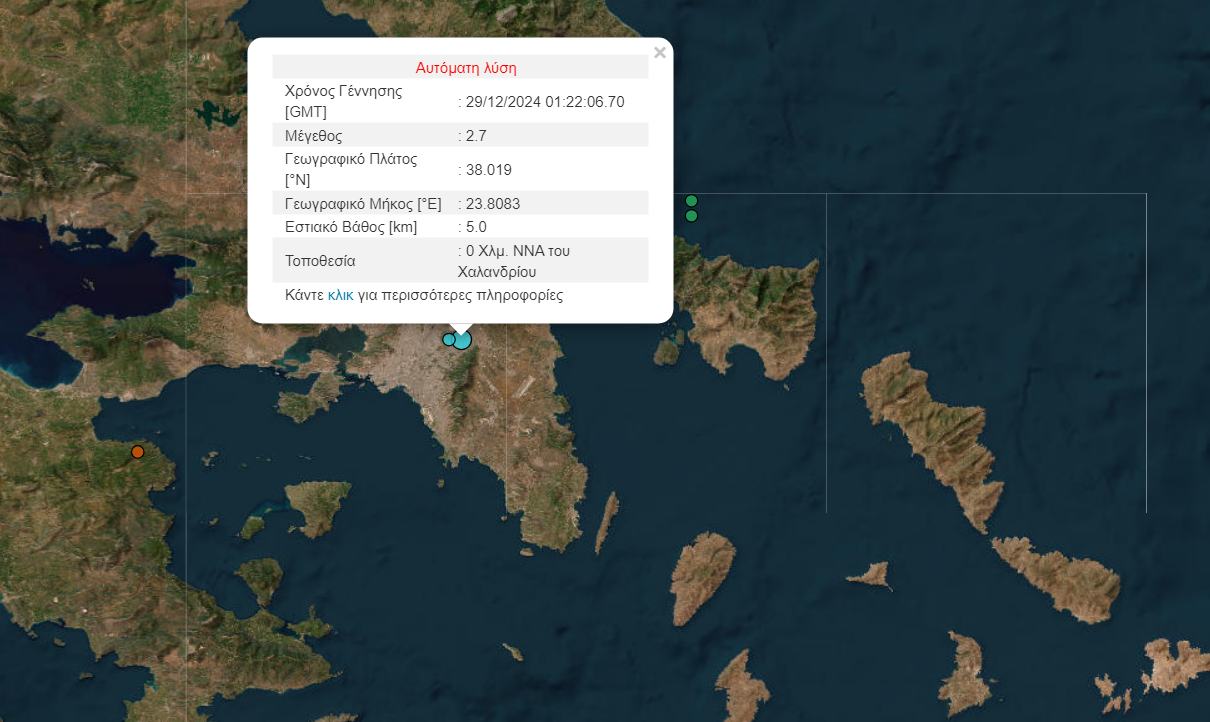Open the orange earthquake marker
Image resolution: width=1210 pixels, height=722 pixels.
pyautogui.click(x=138, y=452)
